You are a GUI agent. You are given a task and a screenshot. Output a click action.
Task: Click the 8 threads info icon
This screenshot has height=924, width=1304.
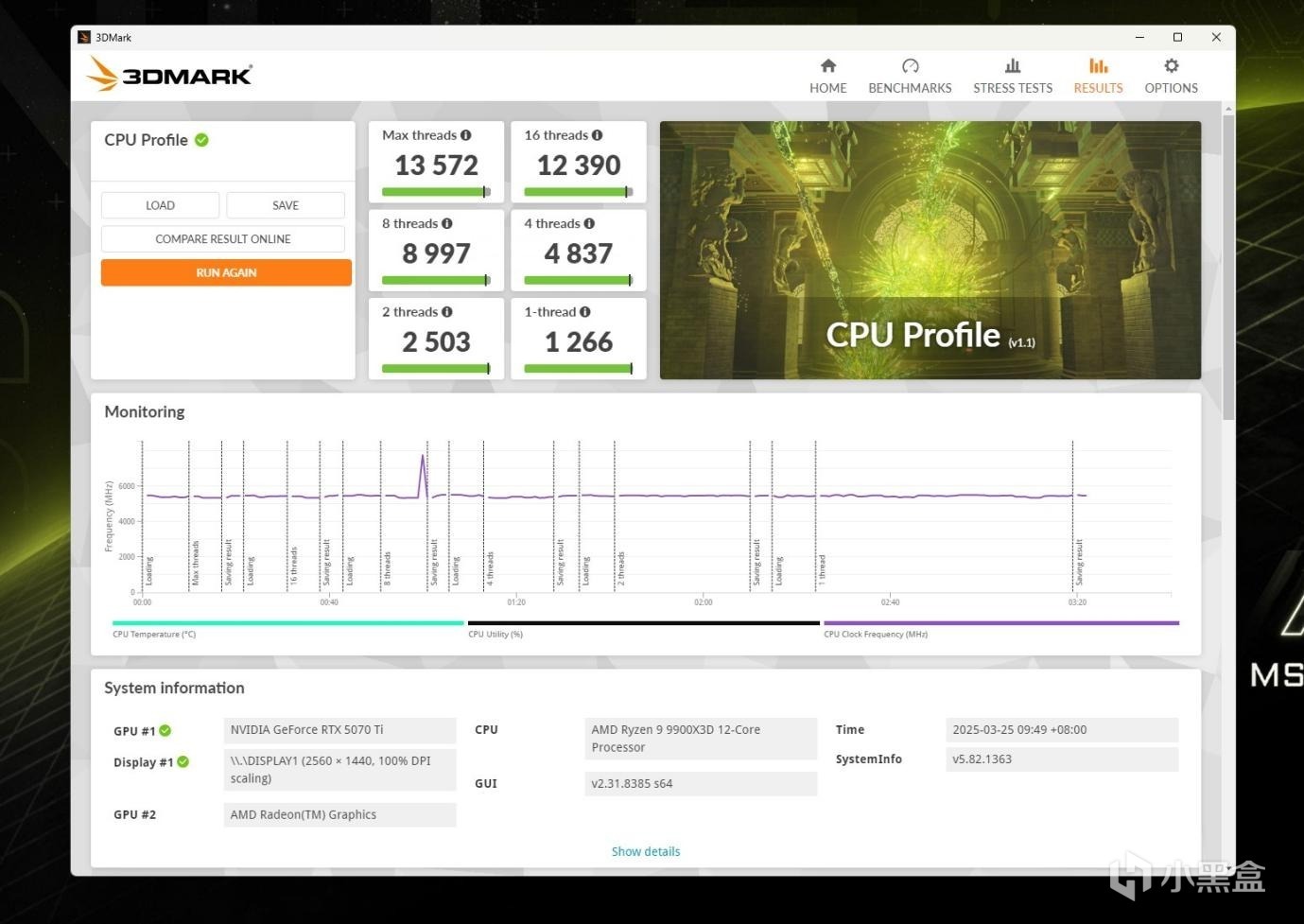point(447,224)
